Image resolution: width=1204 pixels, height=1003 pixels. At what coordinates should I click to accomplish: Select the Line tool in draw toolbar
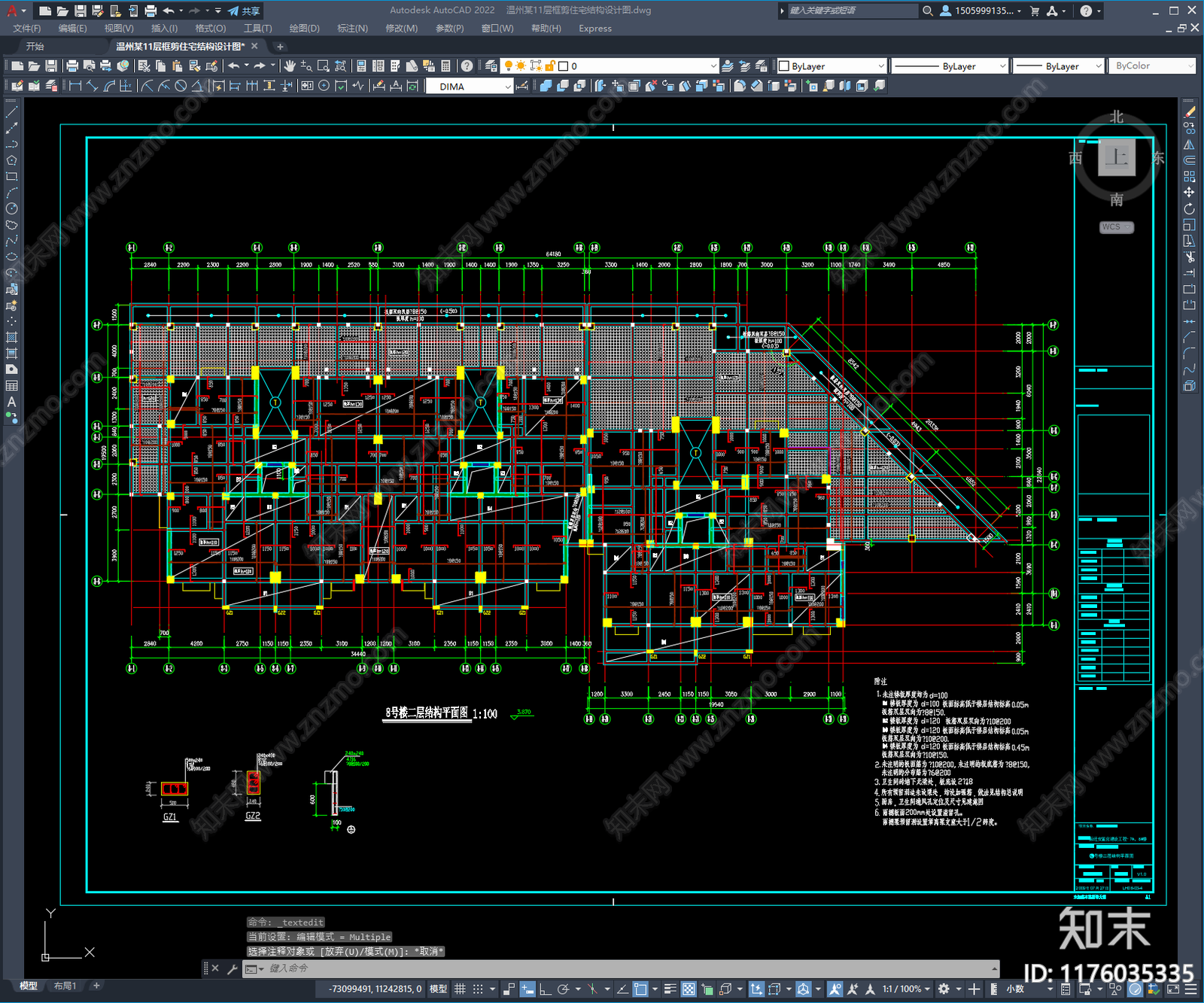tap(11, 112)
